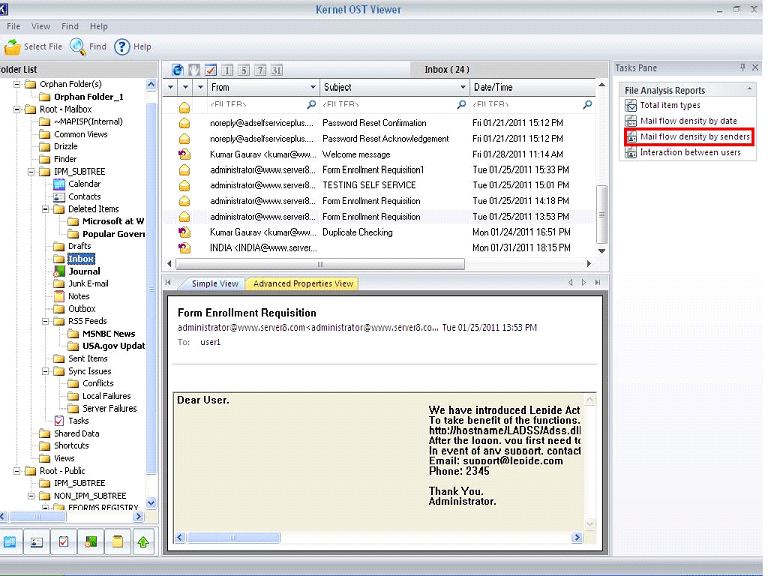Select the Journal folder
Viewport: 768px width, 576px height.
84,271
